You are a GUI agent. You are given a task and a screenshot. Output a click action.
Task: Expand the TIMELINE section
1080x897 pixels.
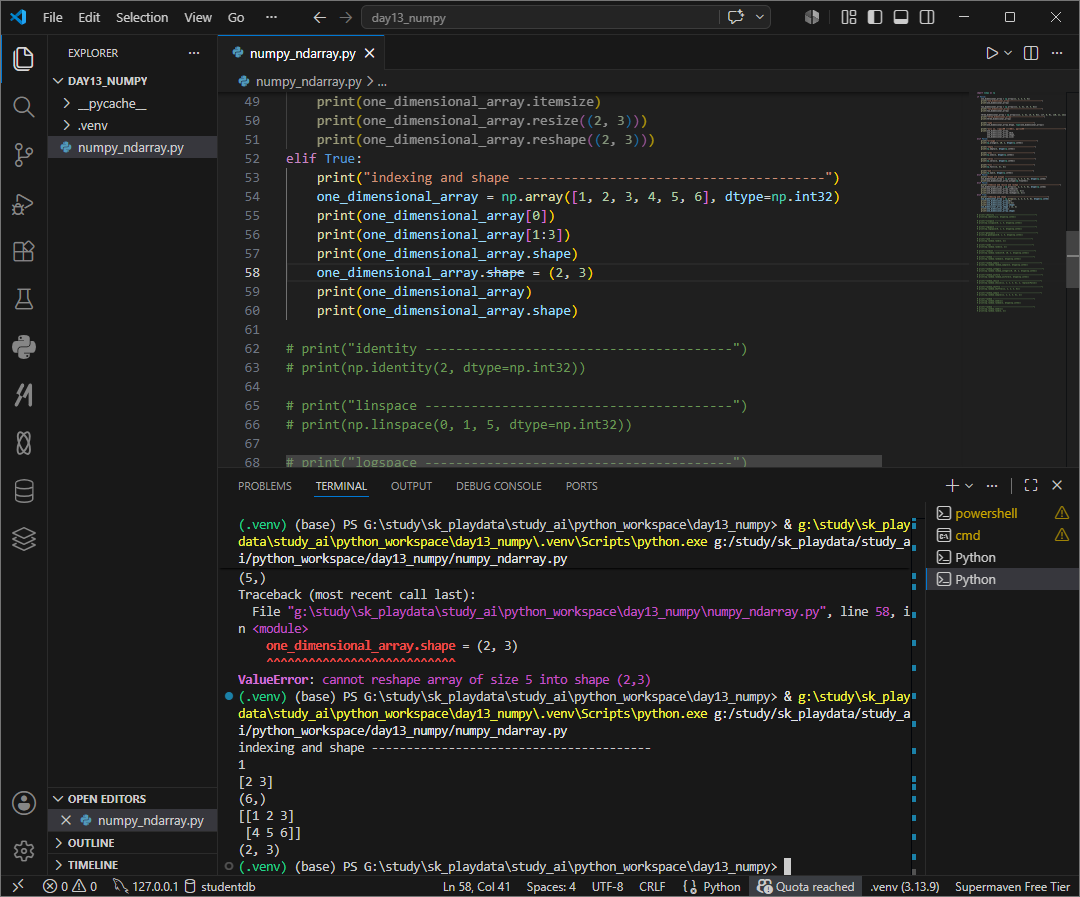[x=132, y=865]
